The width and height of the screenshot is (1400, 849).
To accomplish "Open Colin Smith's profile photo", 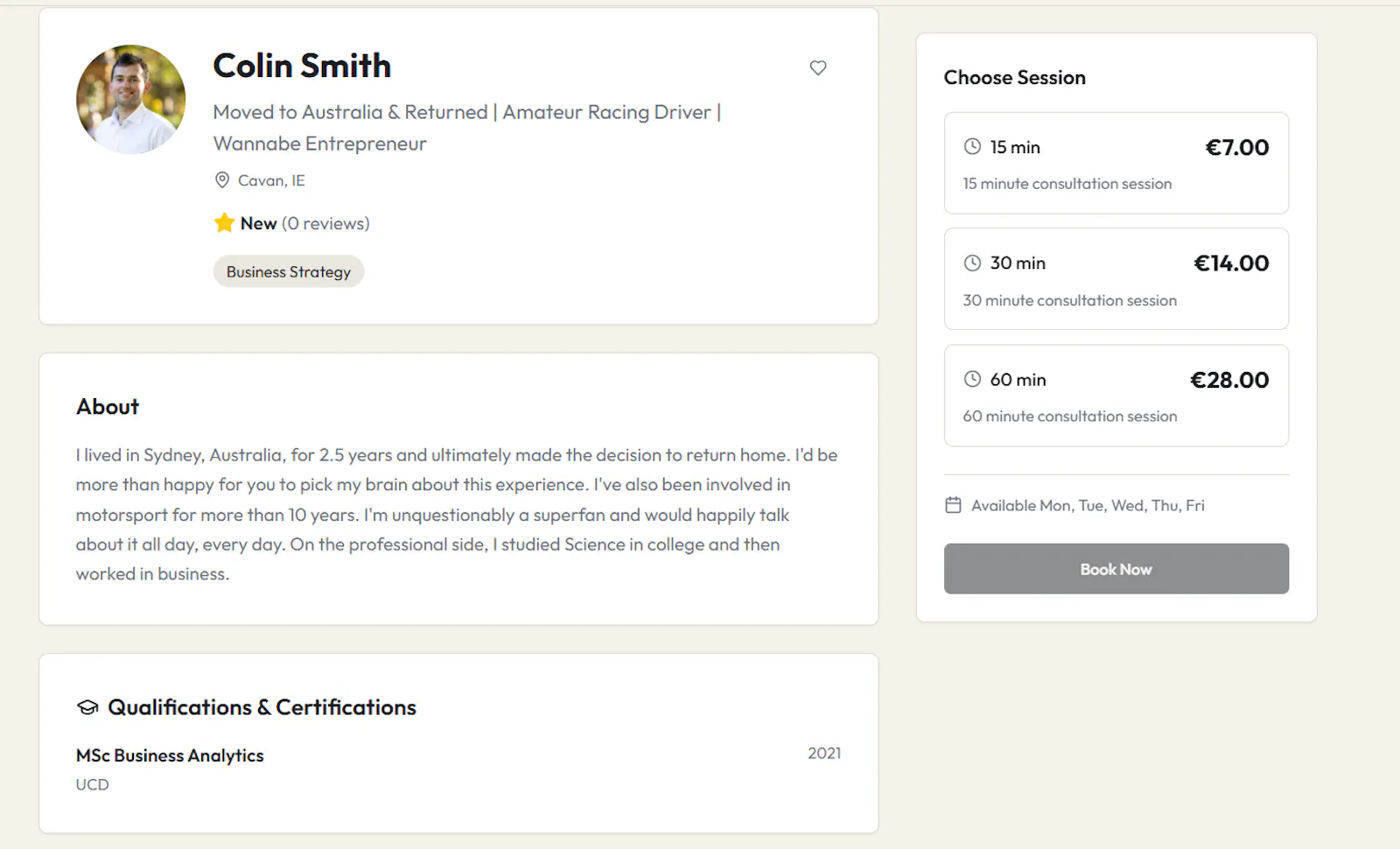I will point(131,100).
